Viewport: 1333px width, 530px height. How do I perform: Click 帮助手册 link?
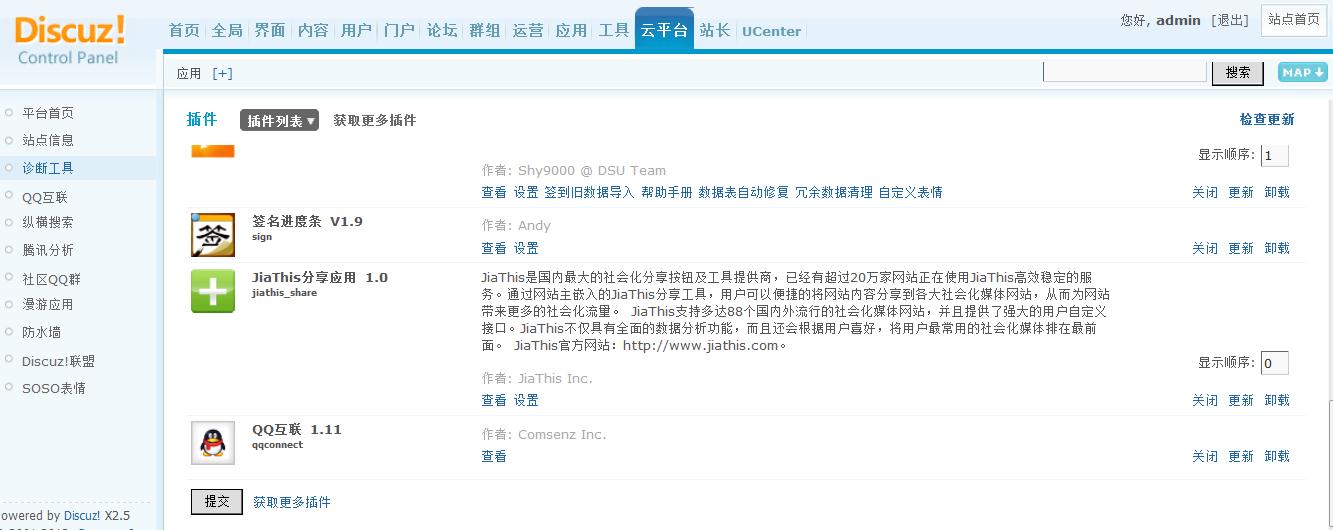[667, 192]
